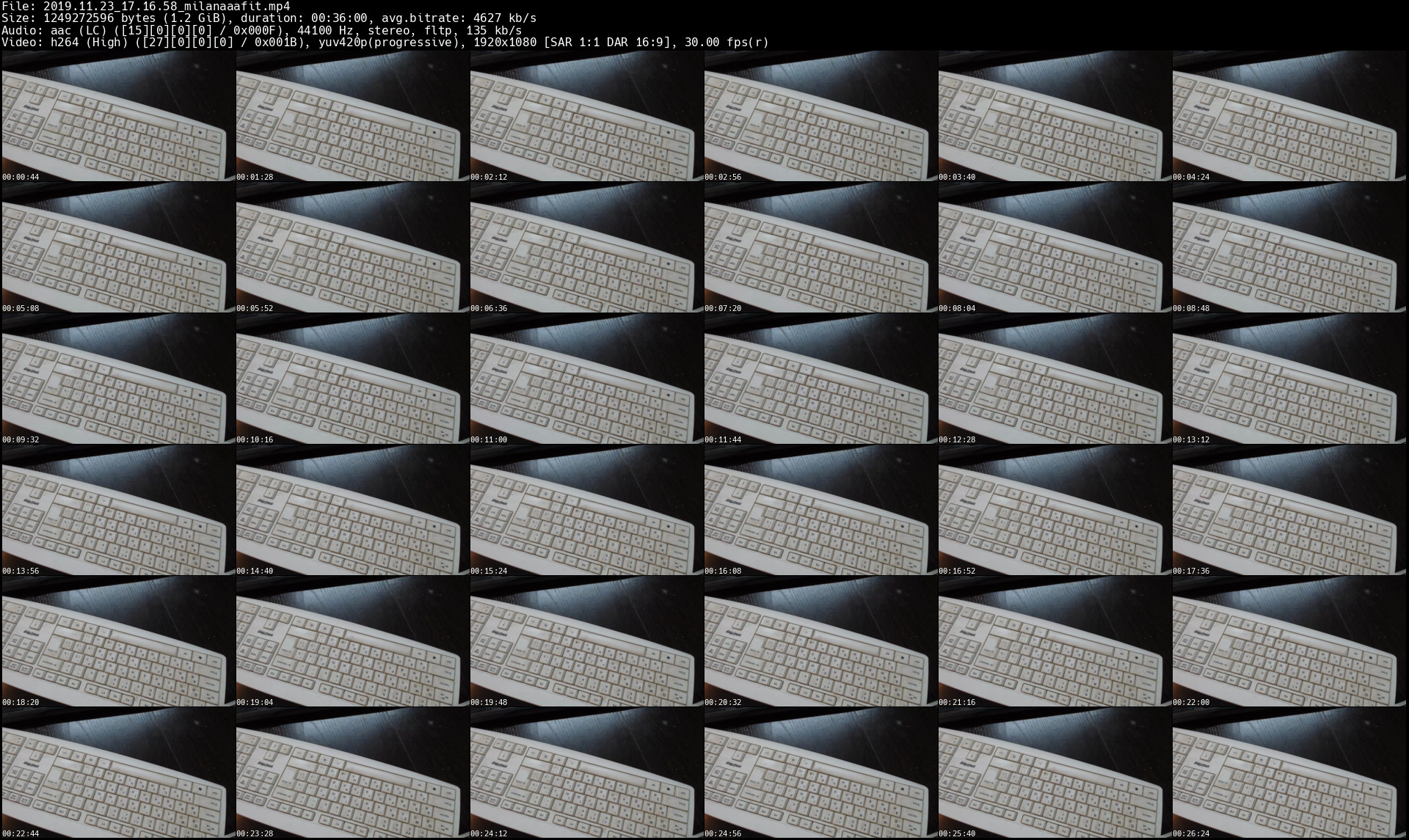
Task: Click the 00:05:52 keyboard frame
Action: click(x=352, y=247)
